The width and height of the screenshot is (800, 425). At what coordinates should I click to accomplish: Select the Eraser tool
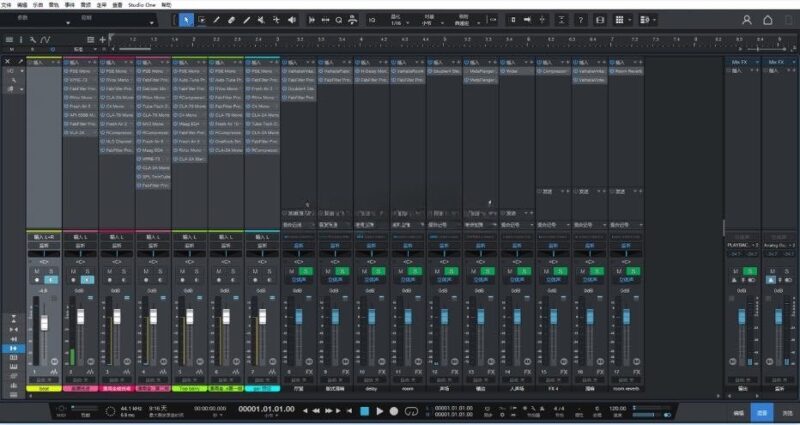[x=232, y=20]
